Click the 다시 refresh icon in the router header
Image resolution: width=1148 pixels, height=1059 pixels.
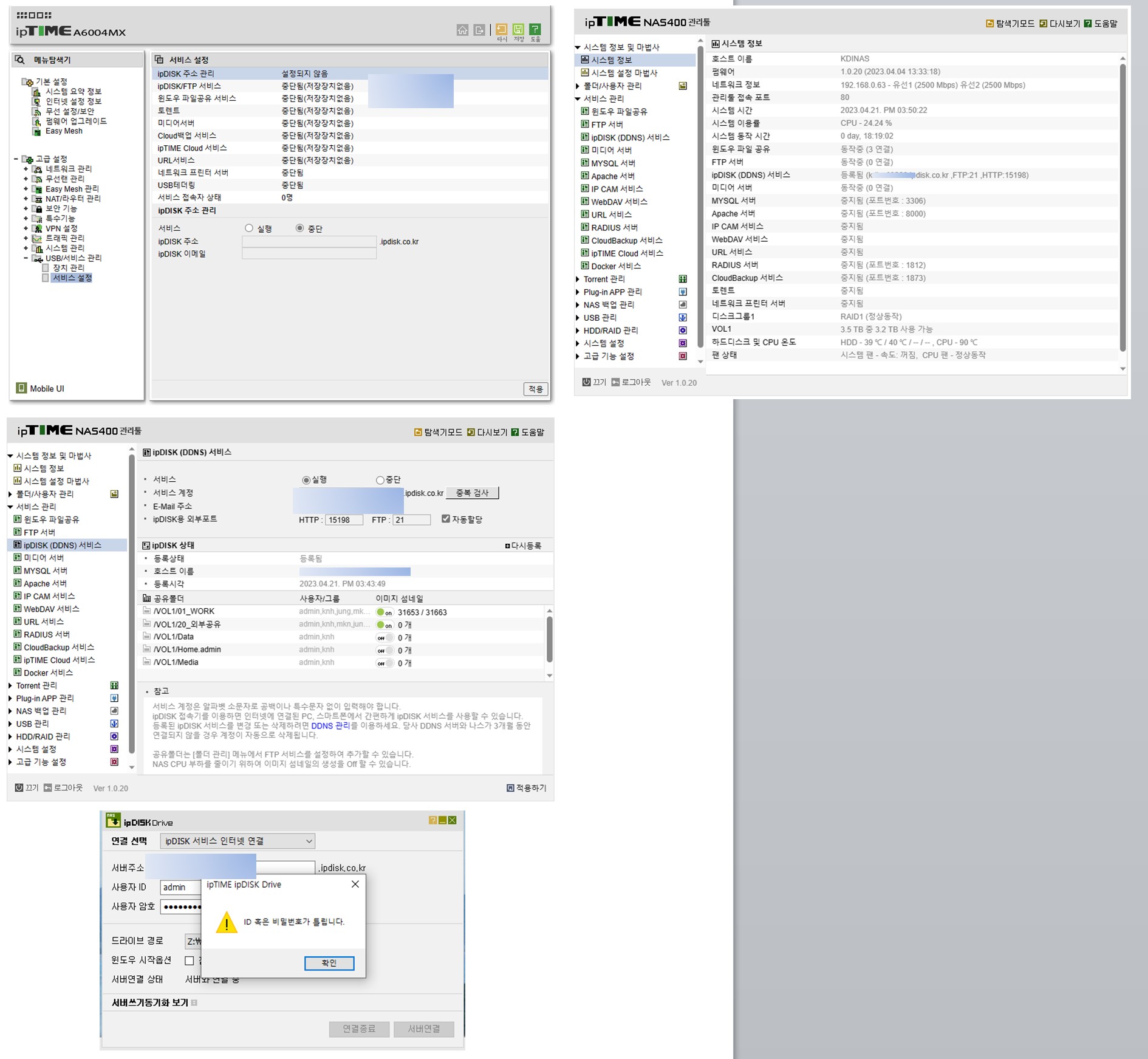tap(502, 30)
